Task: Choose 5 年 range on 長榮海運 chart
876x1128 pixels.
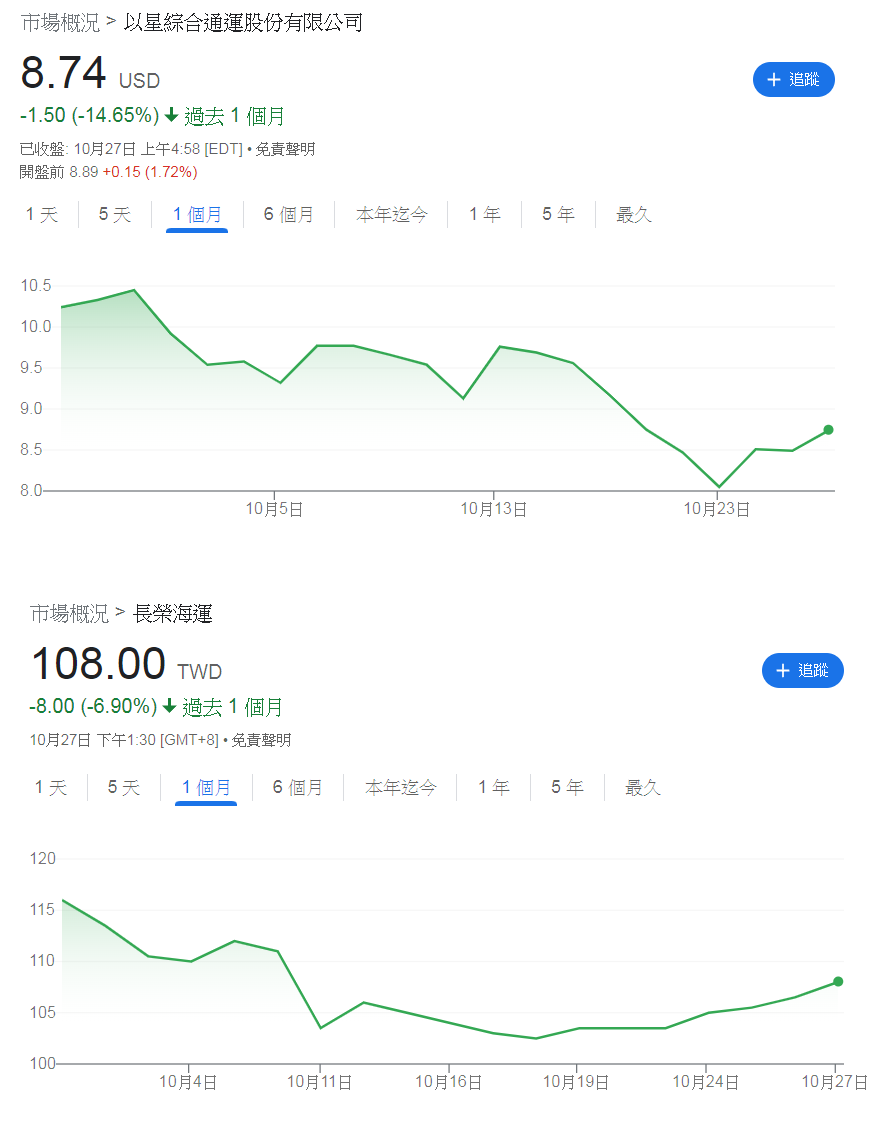Action: point(567,788)
